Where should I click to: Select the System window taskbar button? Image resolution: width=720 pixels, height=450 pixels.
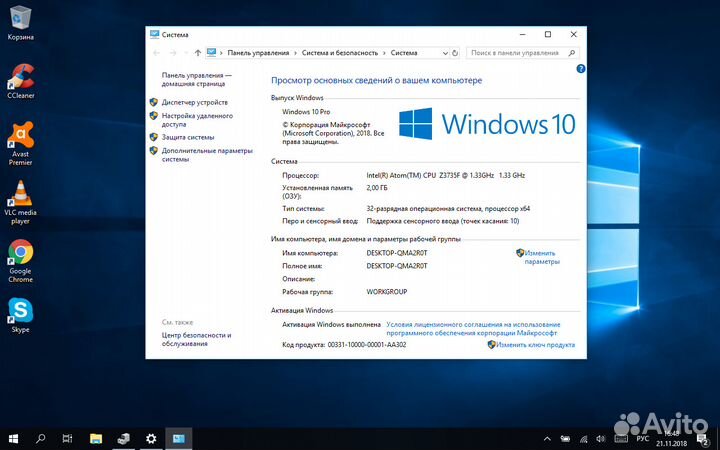click(x=178, y=439)
